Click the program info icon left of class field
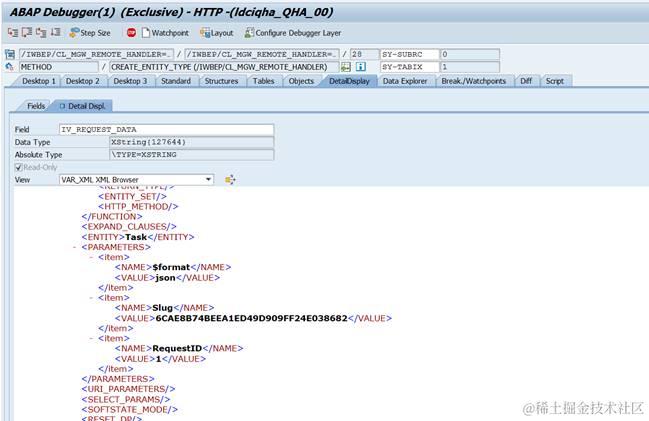 [10, 54]
